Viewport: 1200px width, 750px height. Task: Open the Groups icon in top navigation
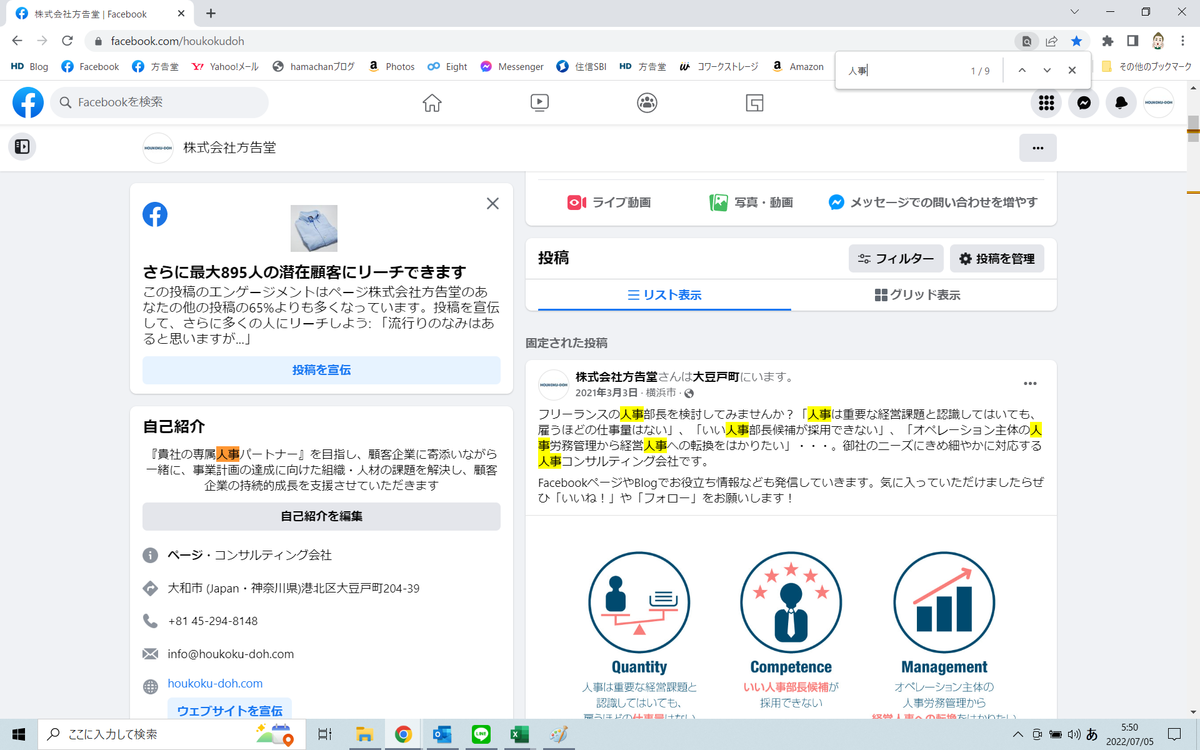pyautogui.click(x=647, y=102)
